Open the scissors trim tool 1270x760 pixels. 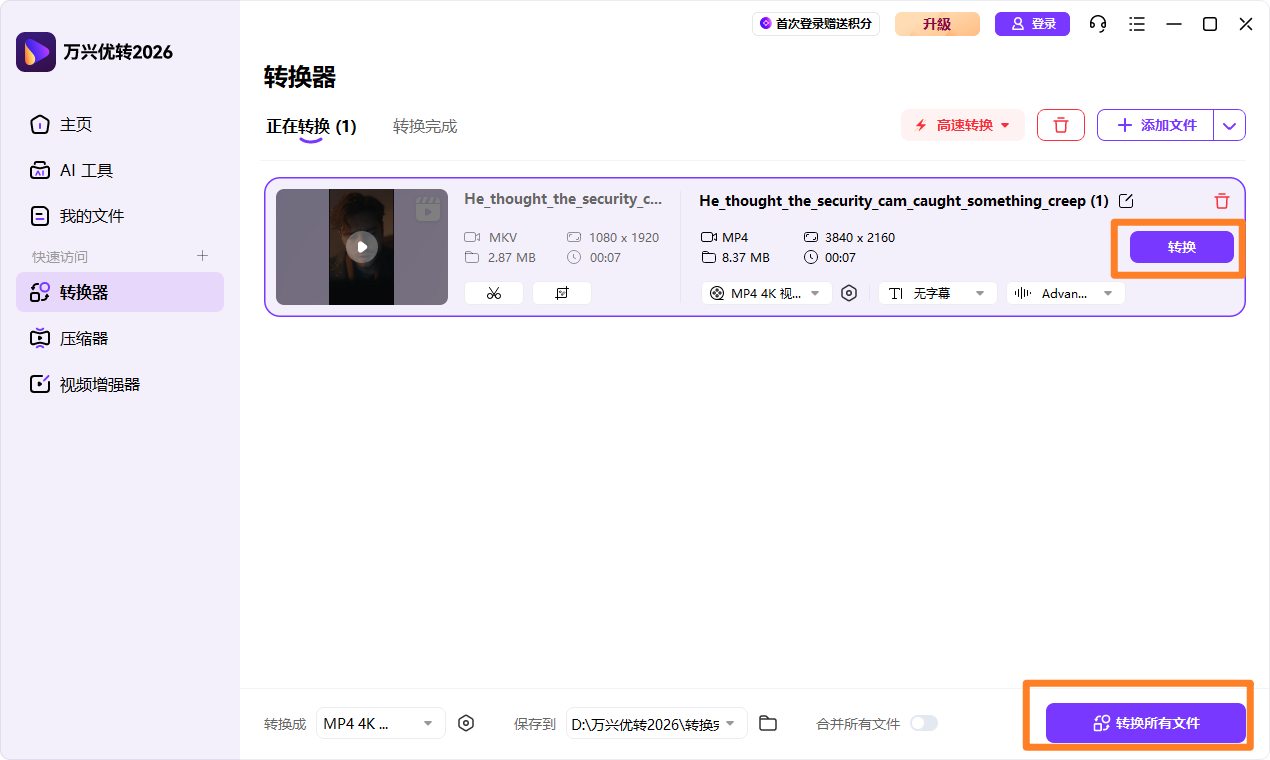pos(494,293)
